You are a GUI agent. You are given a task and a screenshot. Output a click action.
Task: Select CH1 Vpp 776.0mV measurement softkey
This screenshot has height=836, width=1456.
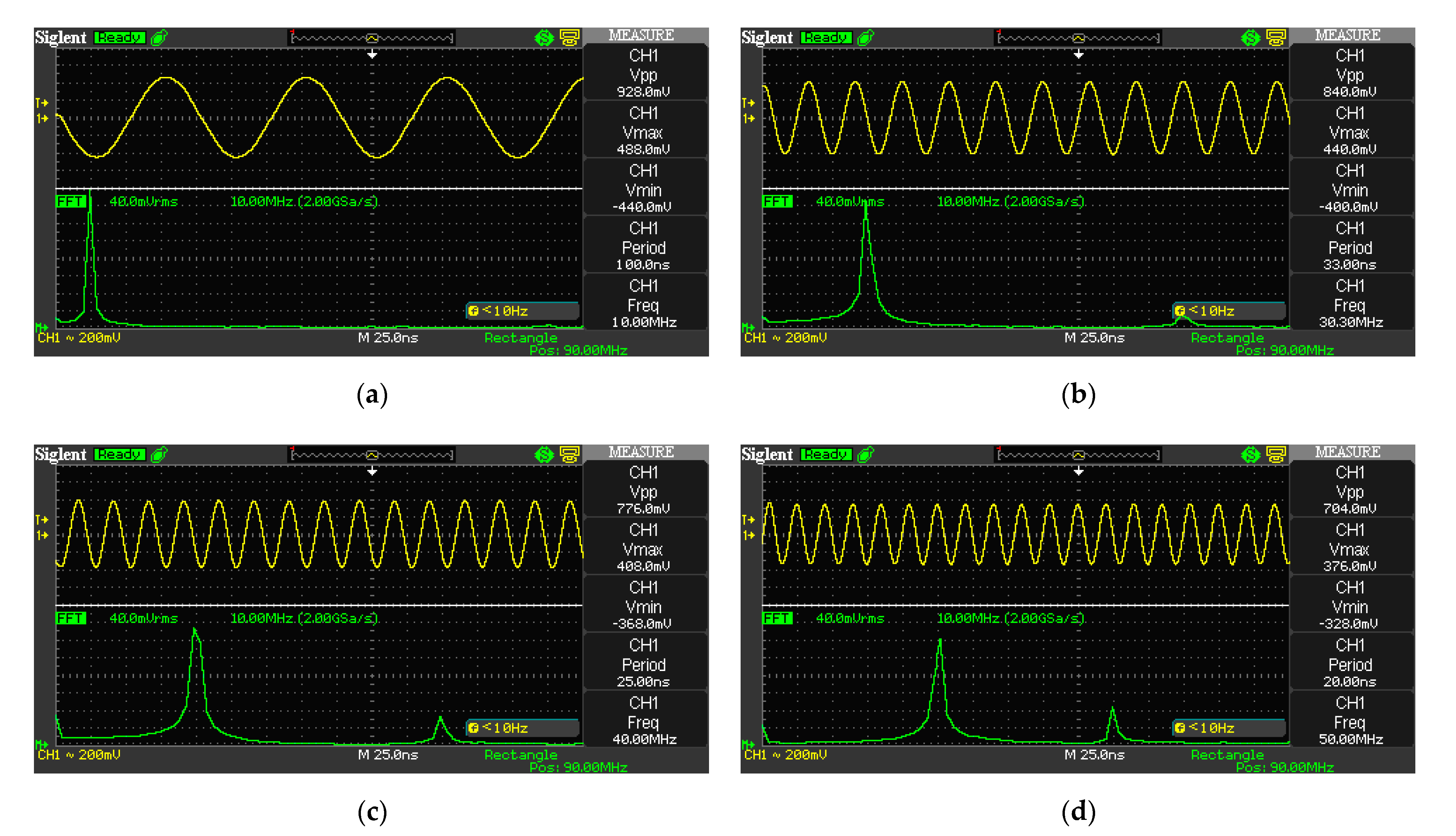[x=645, y=489]
